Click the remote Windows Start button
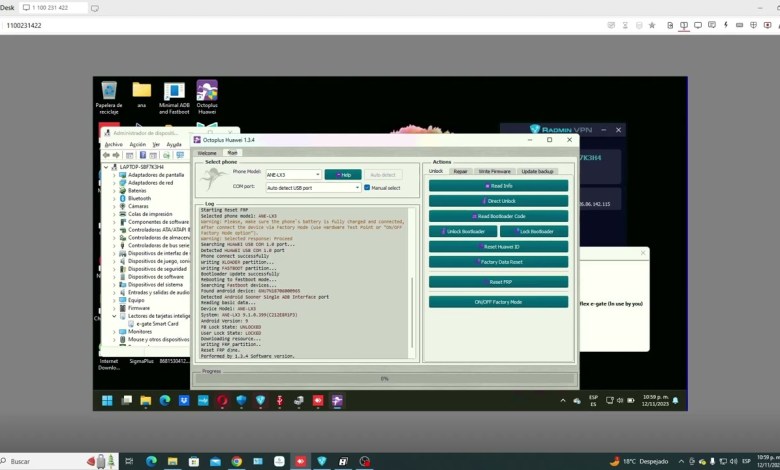The height and width of the screenshot is (470, 780). coord(107,401)
